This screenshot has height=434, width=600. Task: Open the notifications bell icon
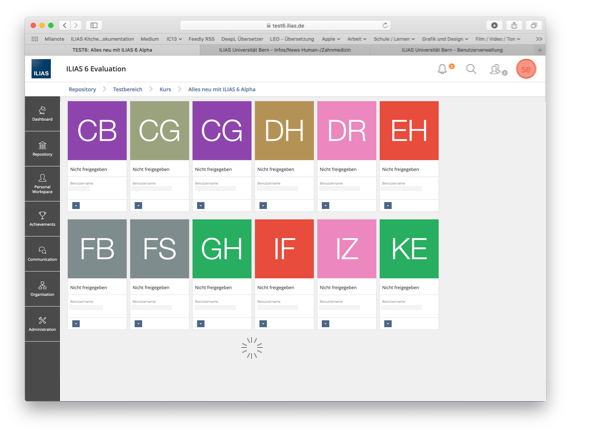[x=442, y=69]
